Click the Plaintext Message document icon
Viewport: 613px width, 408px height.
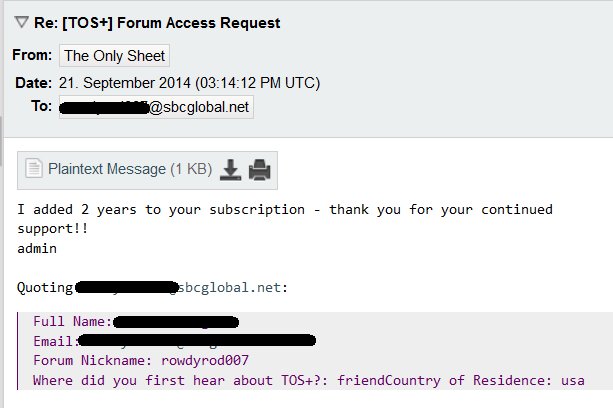pyautogui.click(x=34, y=169)
